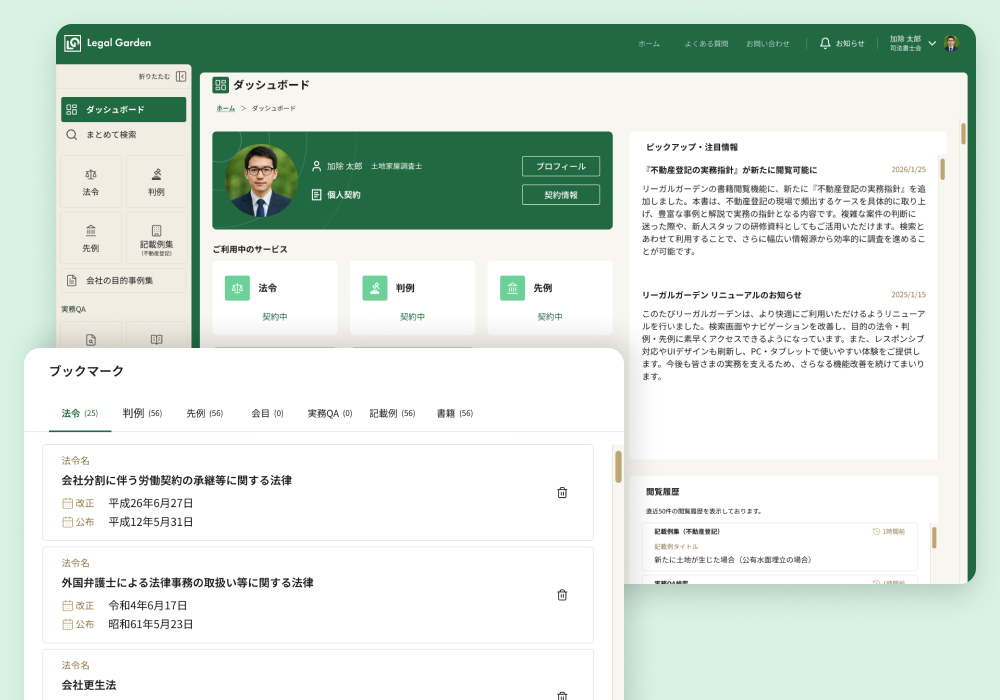The height and width of the screenshot is (700, 1000).
Task: Click calendar icon beside 改正 平成26年6月27日
Action: pos(68,503)
